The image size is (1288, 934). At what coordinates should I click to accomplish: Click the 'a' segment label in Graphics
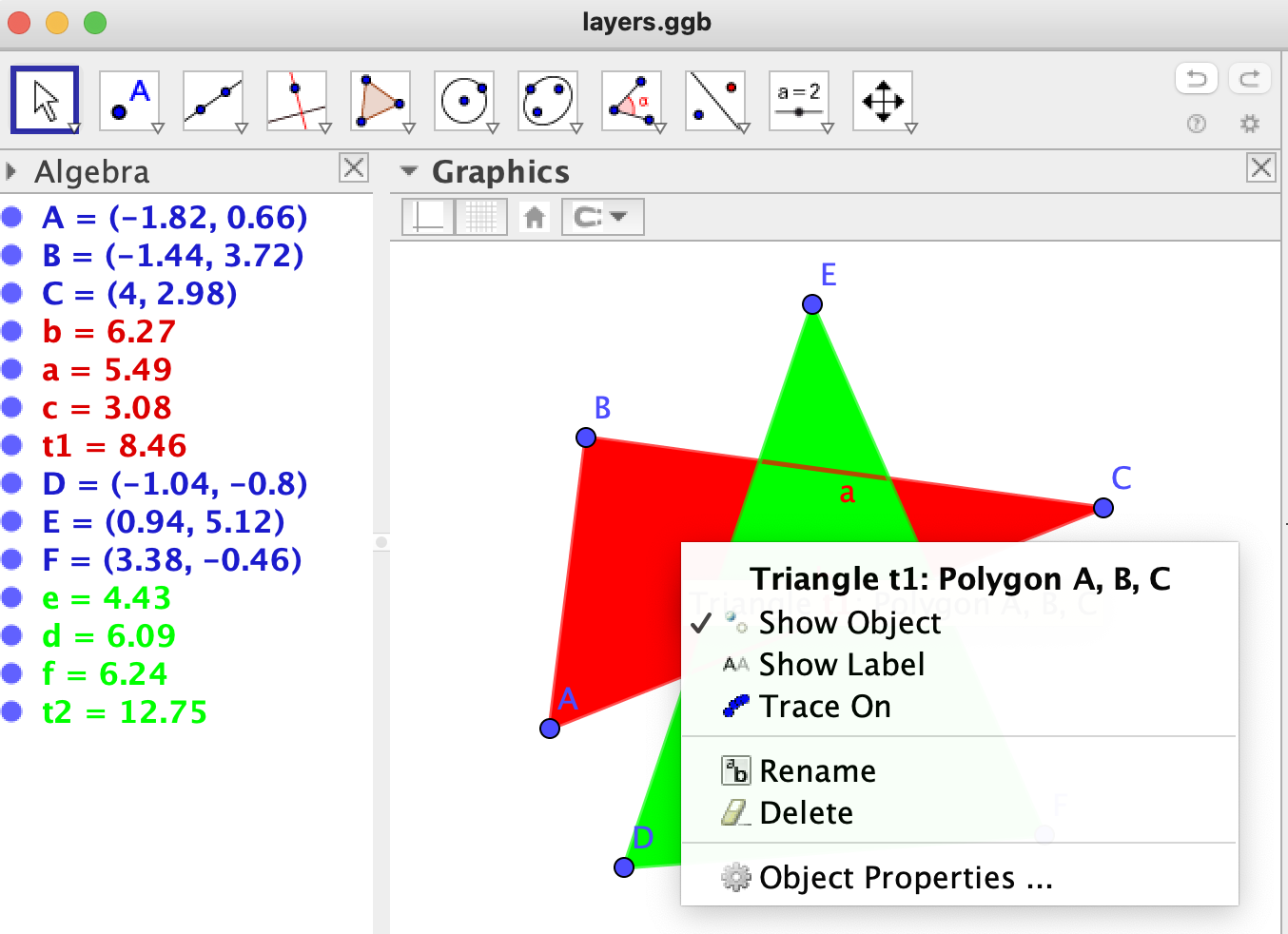pos(847,494)
